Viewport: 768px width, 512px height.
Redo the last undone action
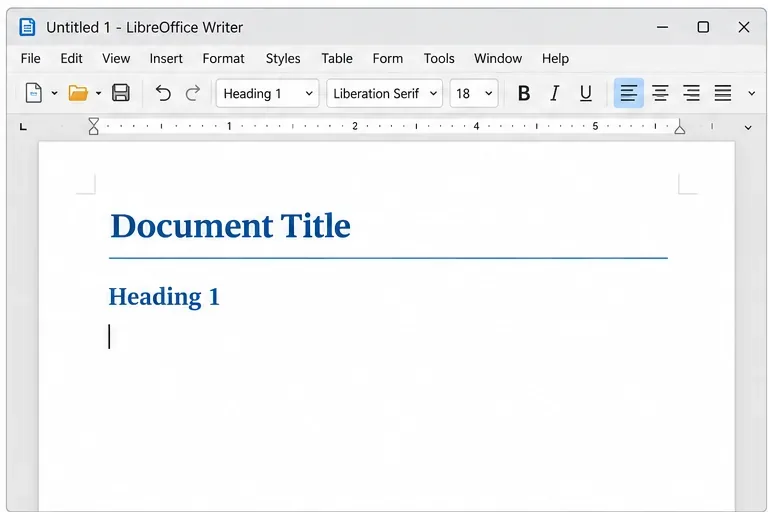pyautogui.click(x=193, y=93)
